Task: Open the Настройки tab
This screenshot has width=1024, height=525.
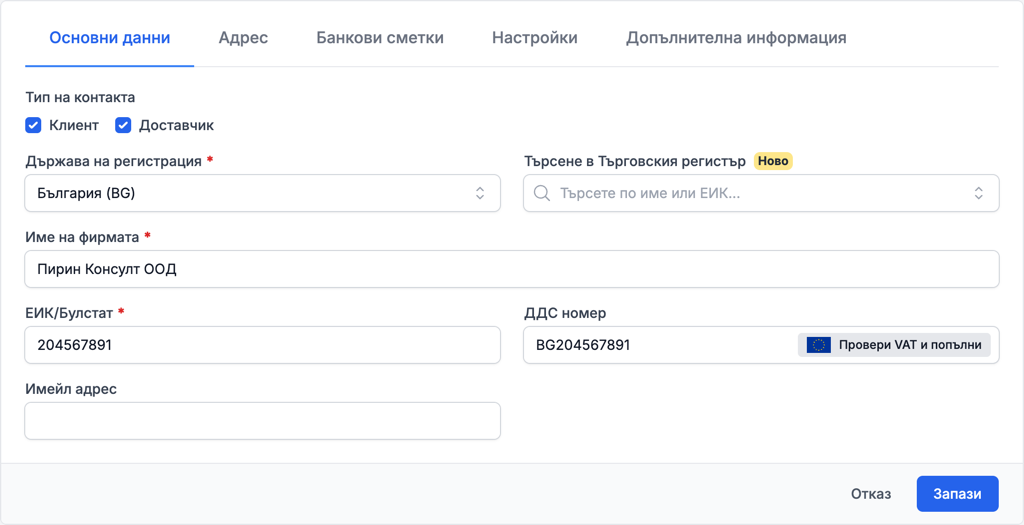Action: pyautogui.click(x=535, y=38)
